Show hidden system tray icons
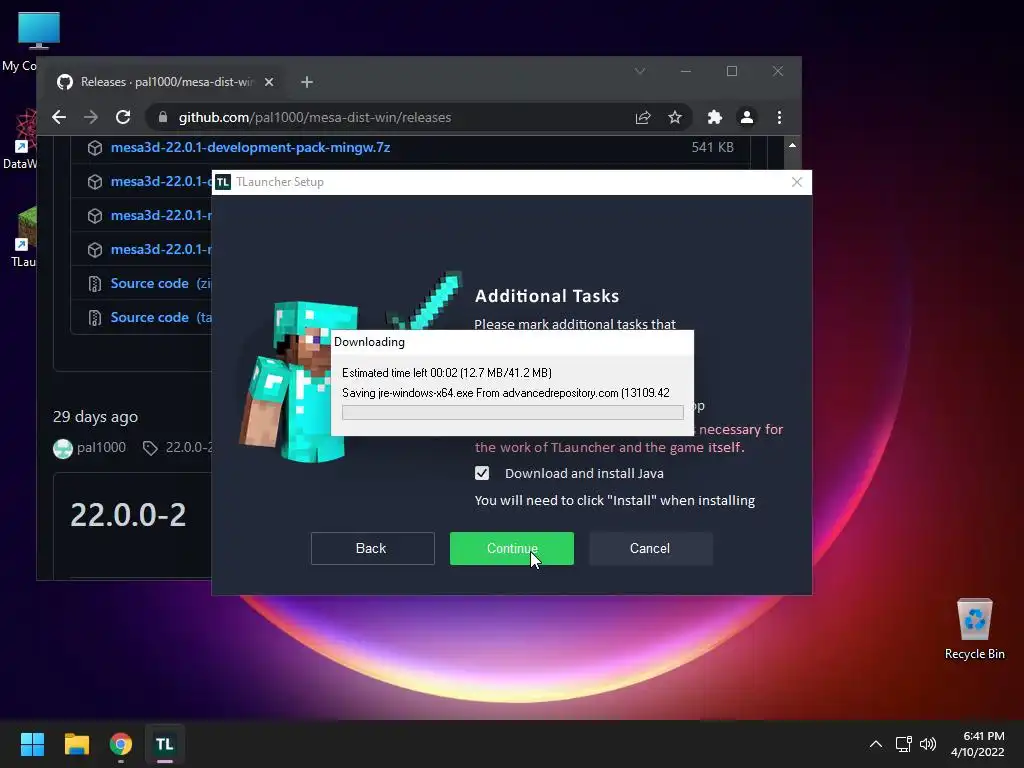Image resolution: width=1024 pixels, height=768 pixels. pos(876,744)
